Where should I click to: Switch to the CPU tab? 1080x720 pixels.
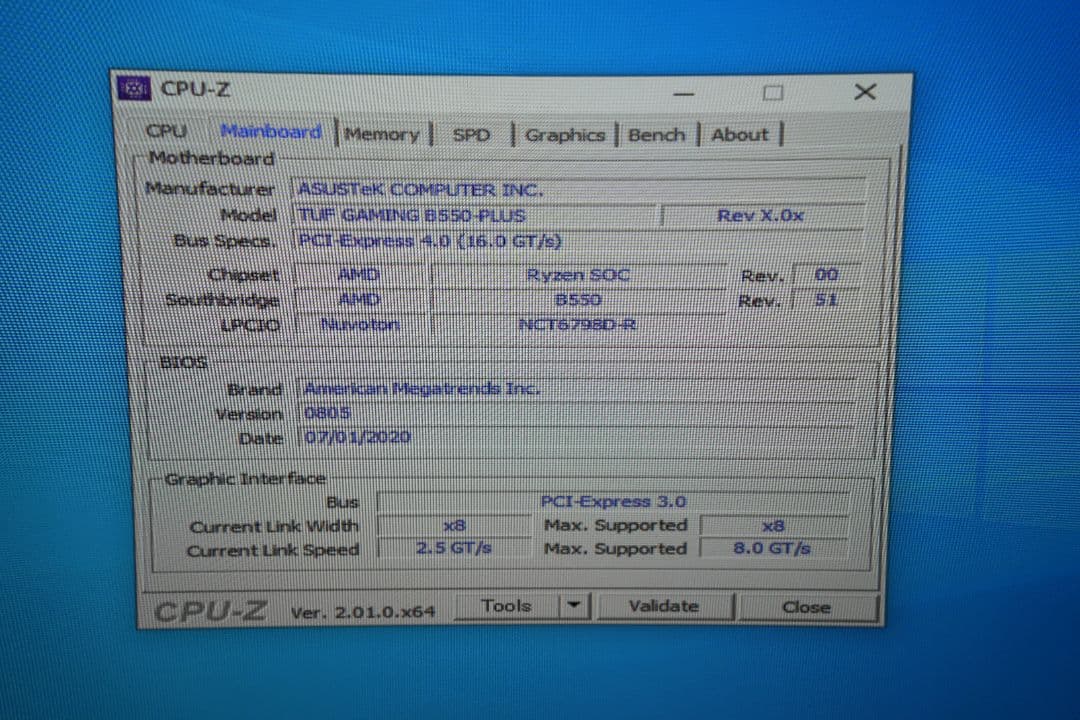coord(166,132)
